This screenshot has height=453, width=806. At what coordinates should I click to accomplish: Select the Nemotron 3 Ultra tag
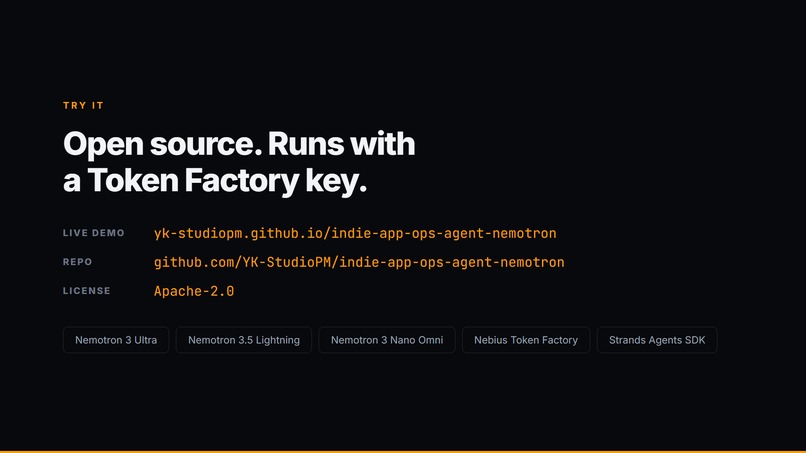tap(116, 340)
